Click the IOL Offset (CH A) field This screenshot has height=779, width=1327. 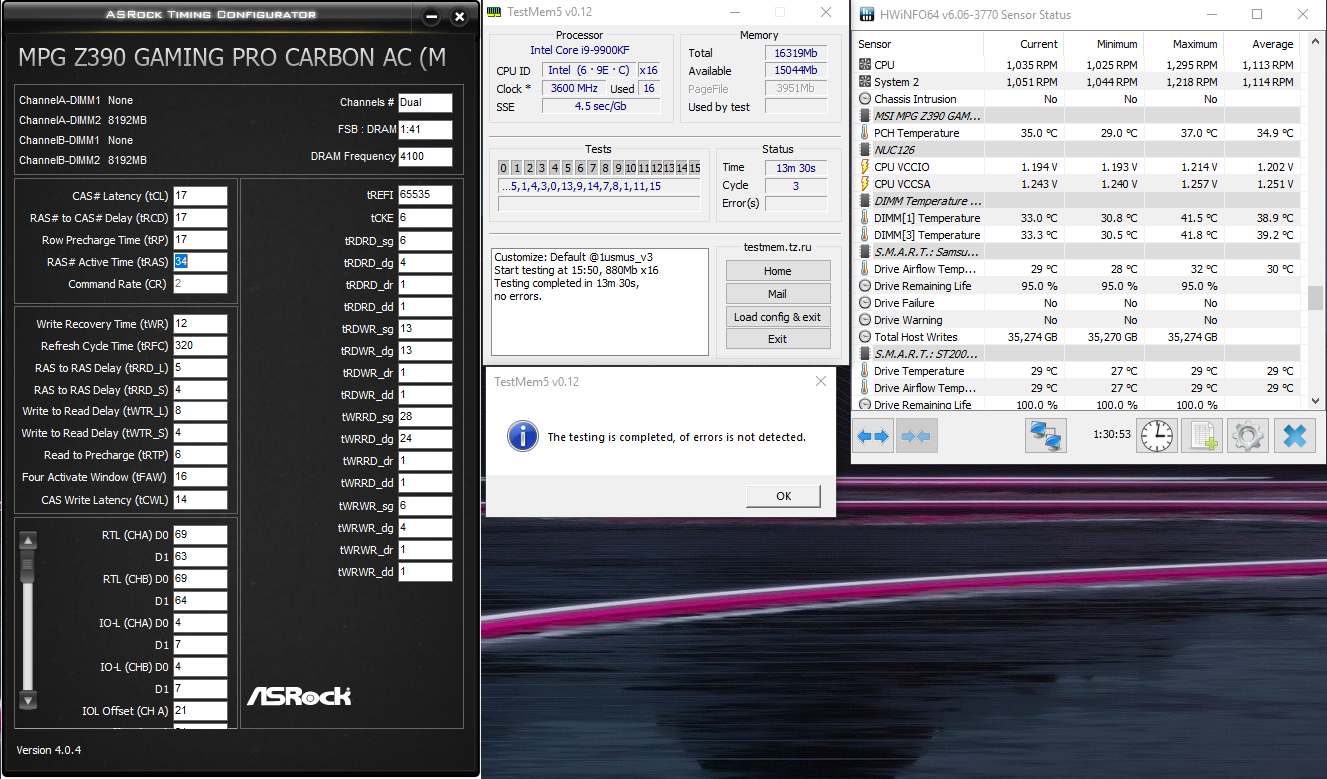point(200,711)
